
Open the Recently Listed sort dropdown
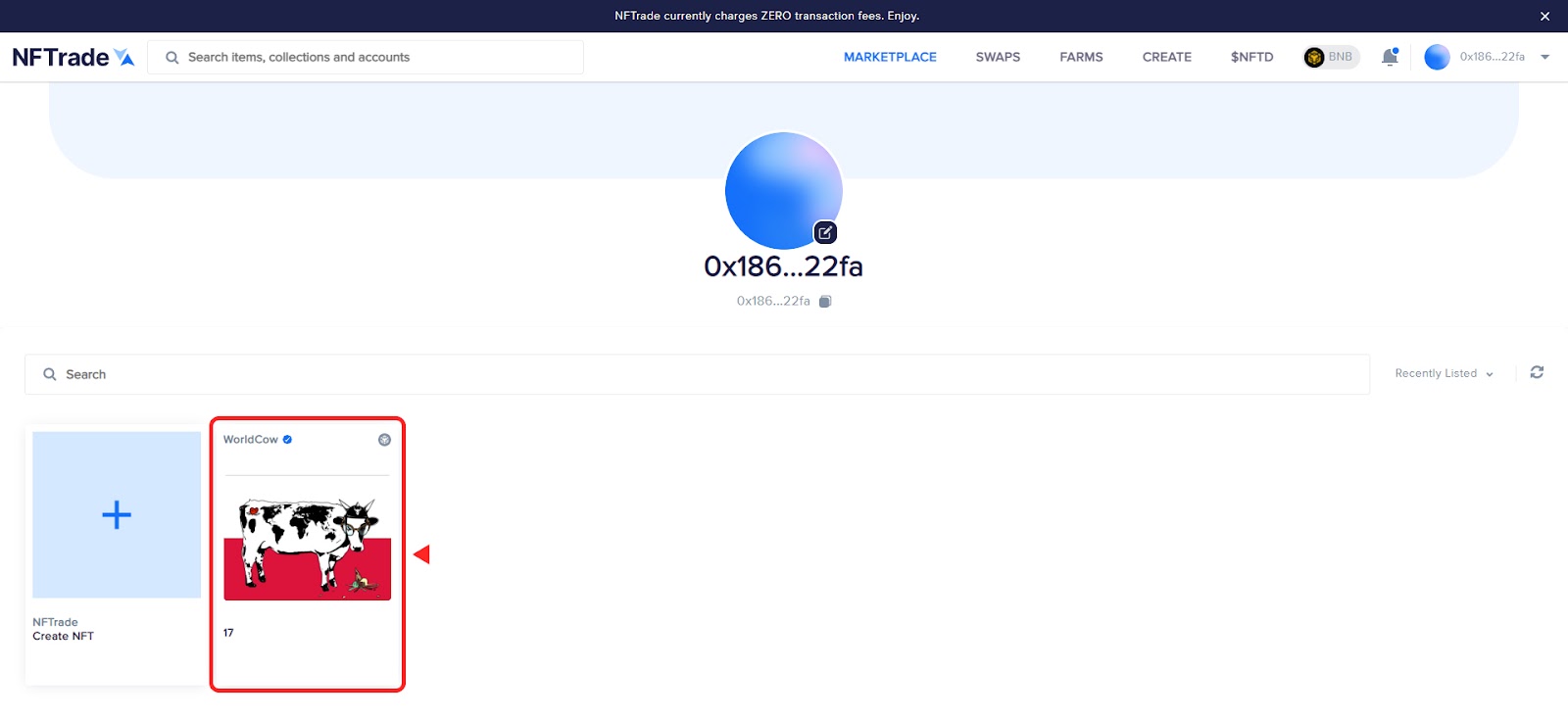coord(1444,373)
